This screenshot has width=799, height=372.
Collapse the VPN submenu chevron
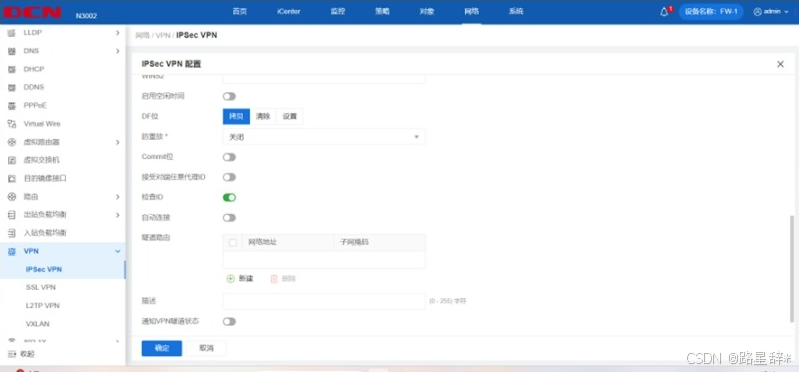pyautogui.click(x=118, y=251)
